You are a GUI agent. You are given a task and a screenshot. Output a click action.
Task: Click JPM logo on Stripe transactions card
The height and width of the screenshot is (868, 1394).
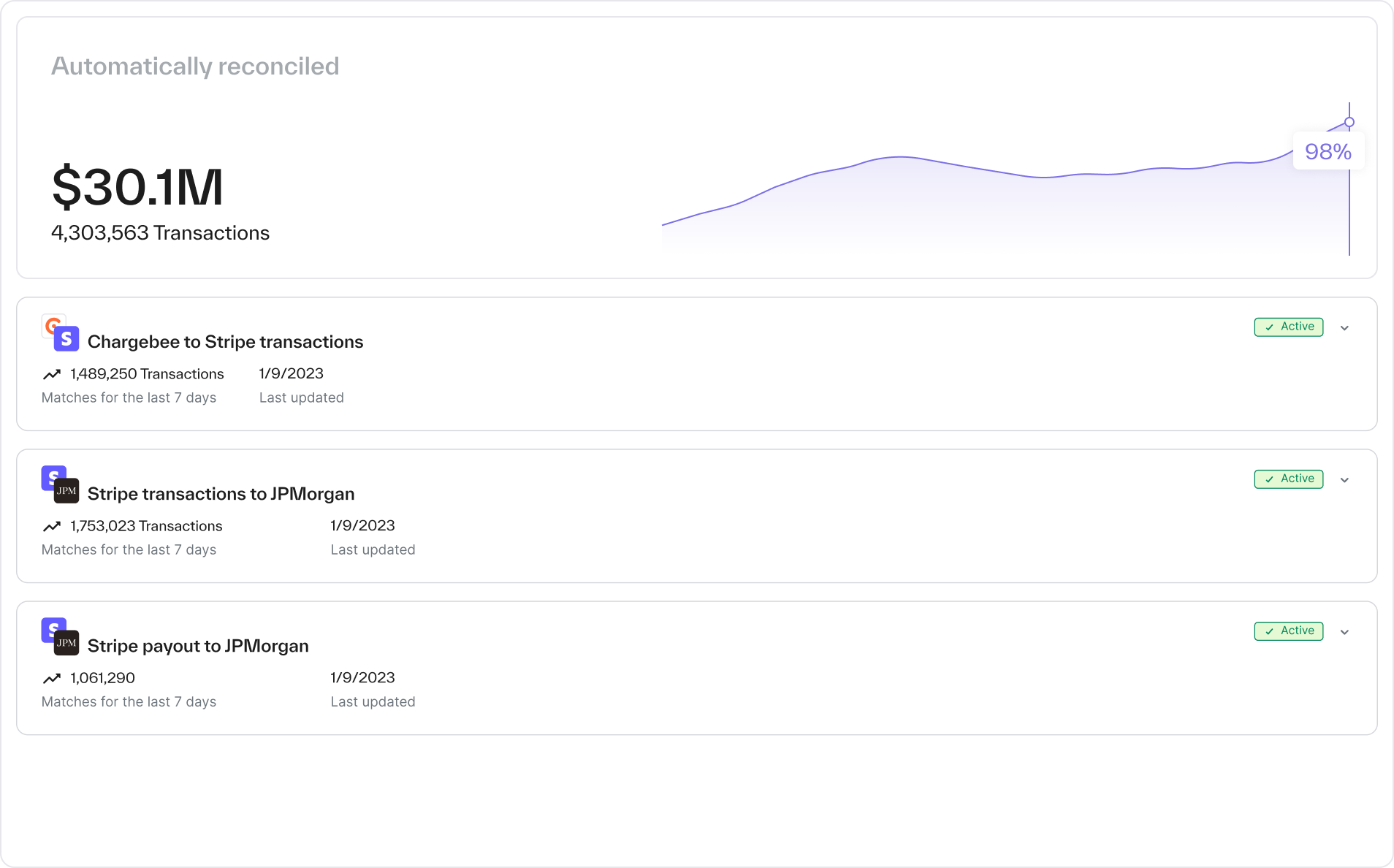coord(66,491)
